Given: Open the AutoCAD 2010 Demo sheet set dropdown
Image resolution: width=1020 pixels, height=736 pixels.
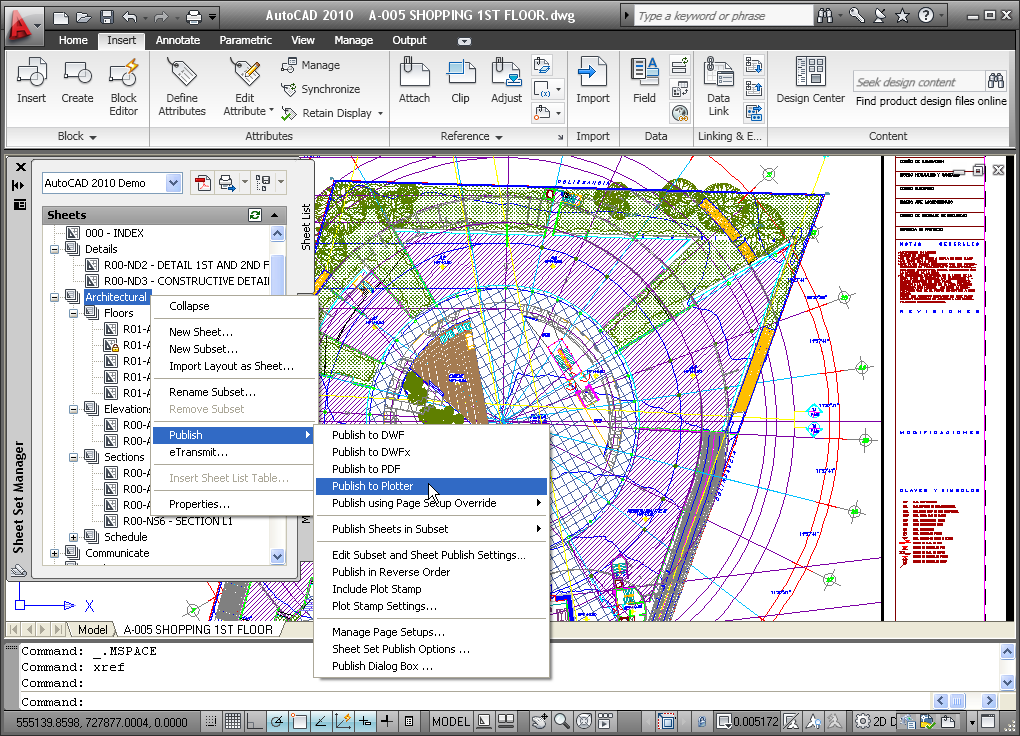Looking at the screenshot, I should pyautogui.click(x=173, y=183).
